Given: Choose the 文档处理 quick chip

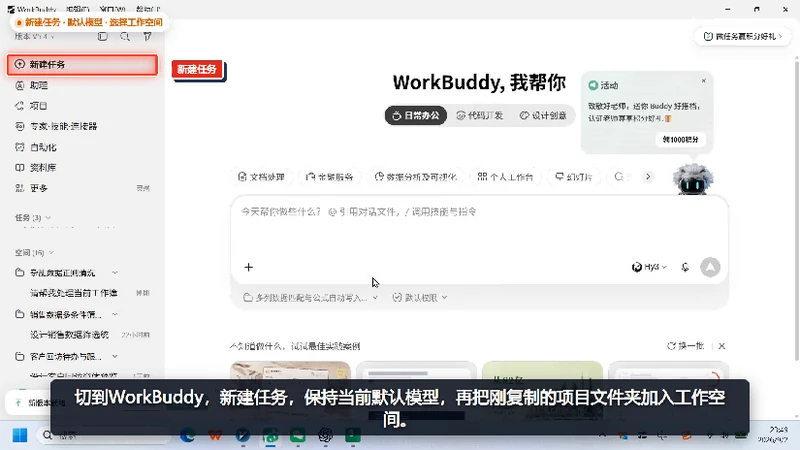Looking at the screenshot, I should point(261,177).
